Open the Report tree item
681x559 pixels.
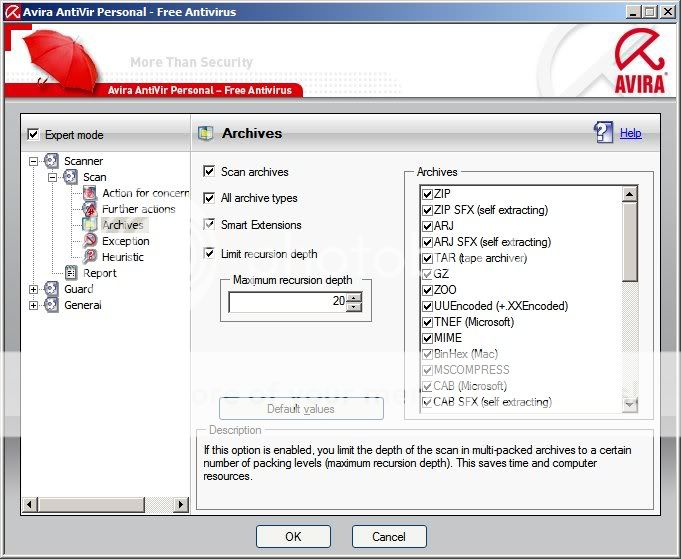(99, 273)
